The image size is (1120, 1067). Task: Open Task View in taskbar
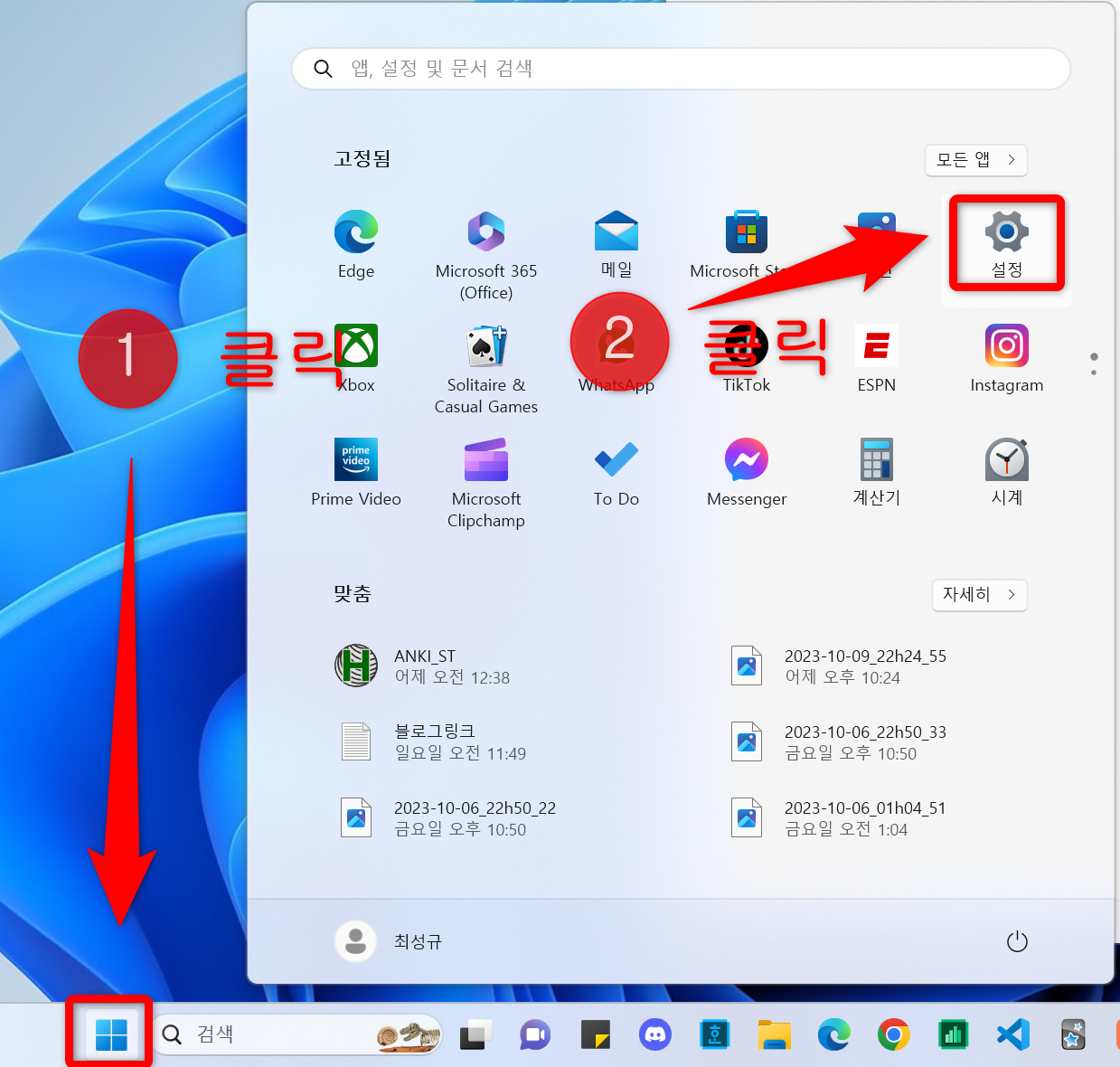pyautogui.click(x=475, y=1034)
